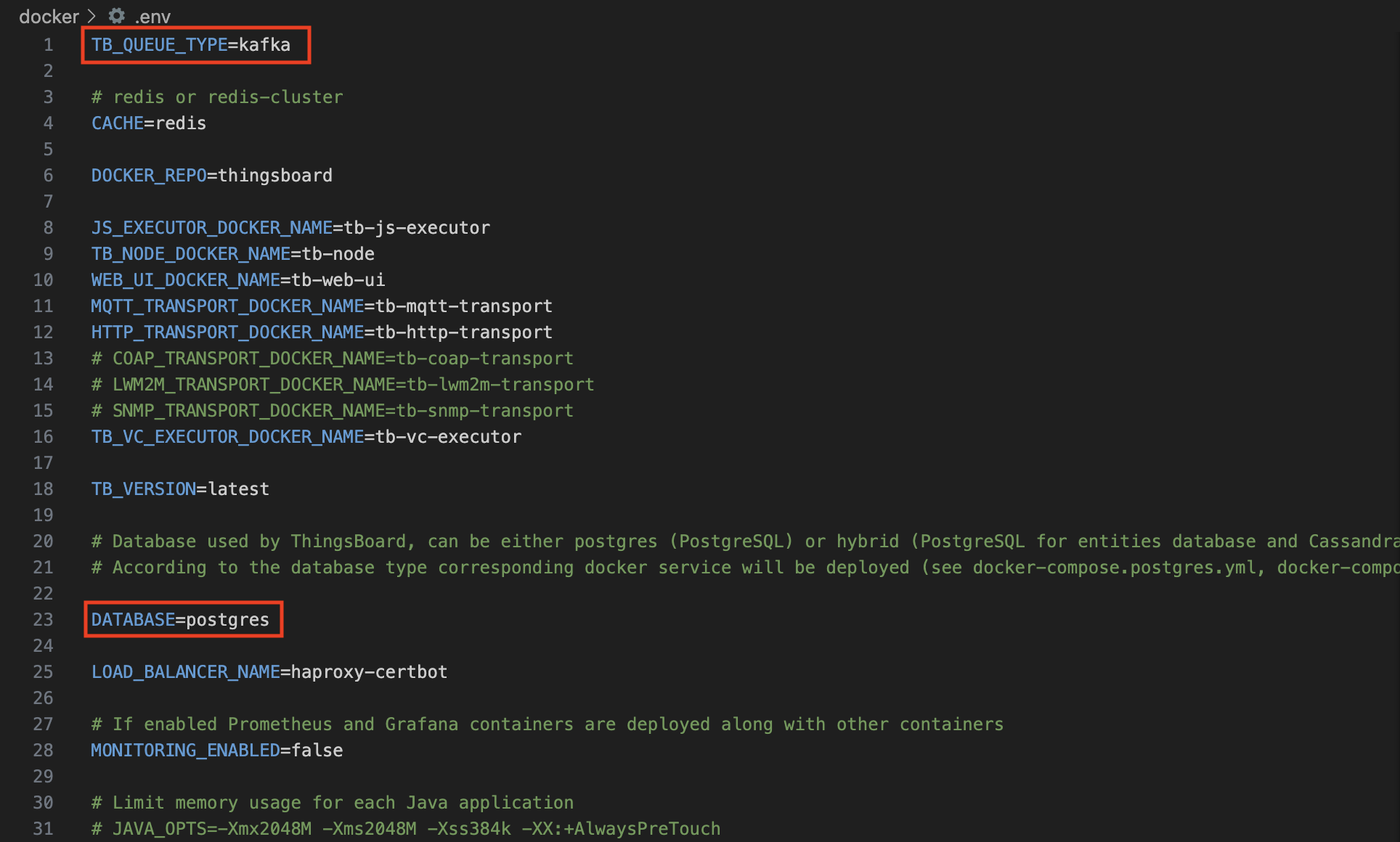Click the MONITORING_ENABLED=false value

pyautogui.click(x=317, y=751)
